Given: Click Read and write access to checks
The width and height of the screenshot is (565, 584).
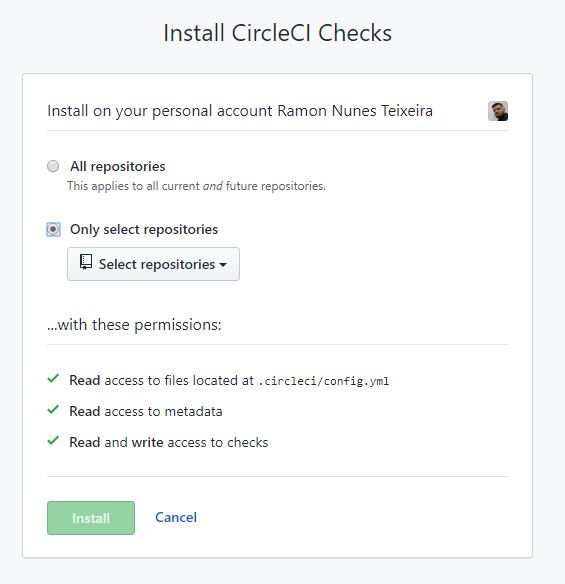Looking at the screenshot, I should pyautogui.click(x=169, y=442).
